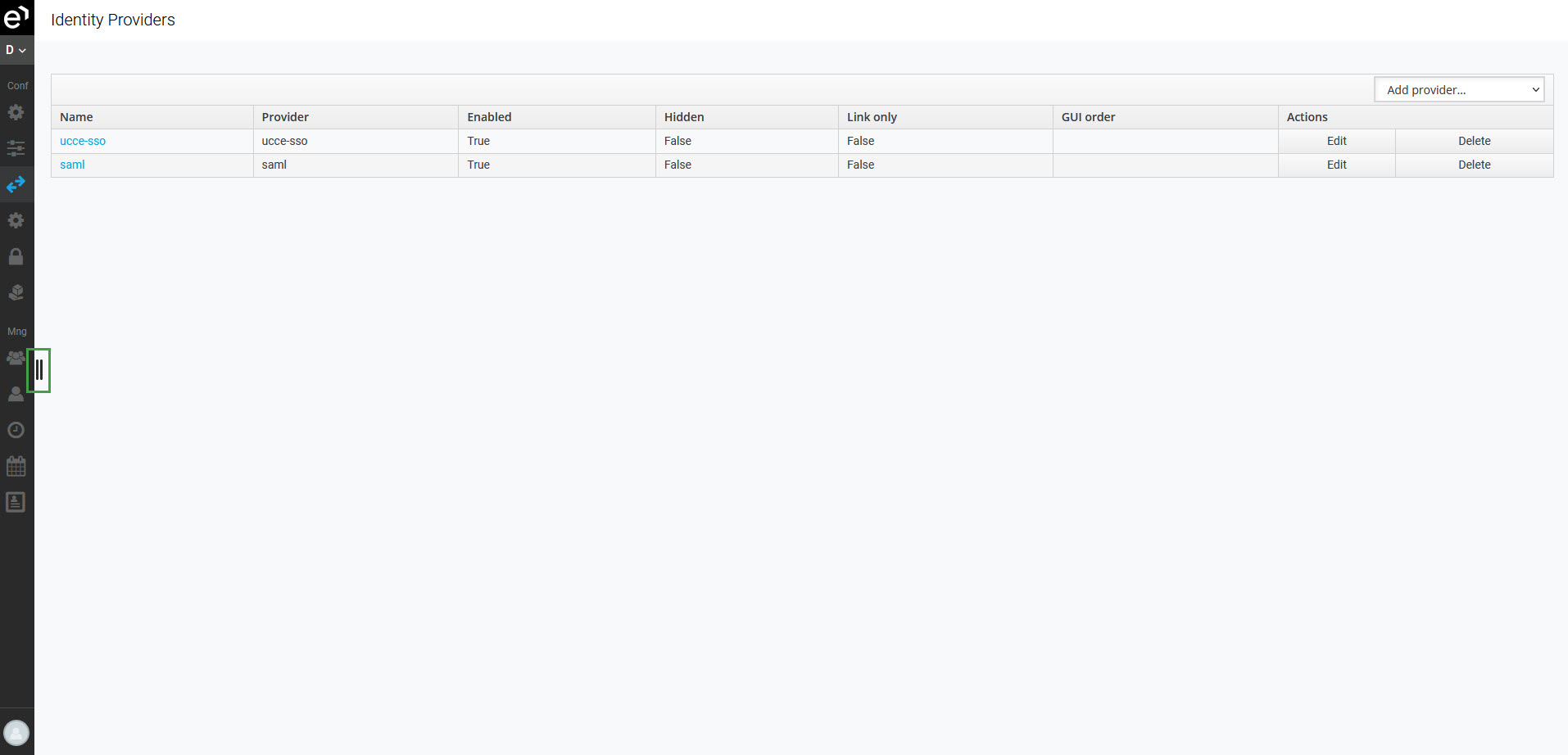Expand the D tenant selector dropdown
The image size is (1568, 755).
pos(16,50)
